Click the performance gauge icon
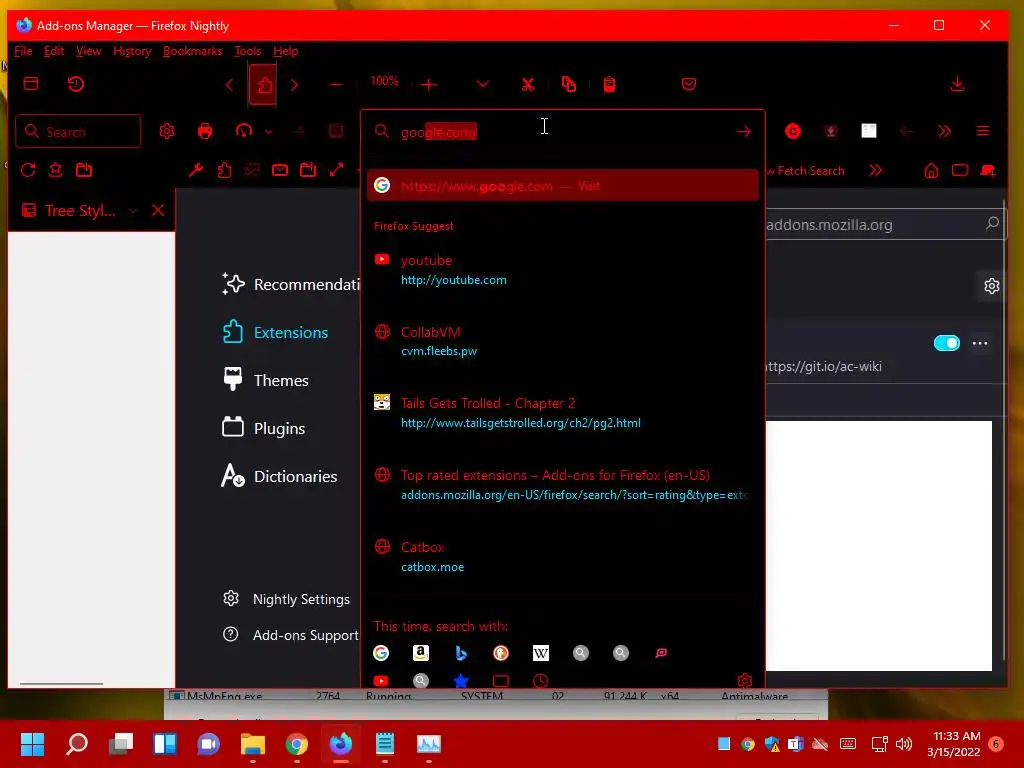1024x768 pixels. 244,131
